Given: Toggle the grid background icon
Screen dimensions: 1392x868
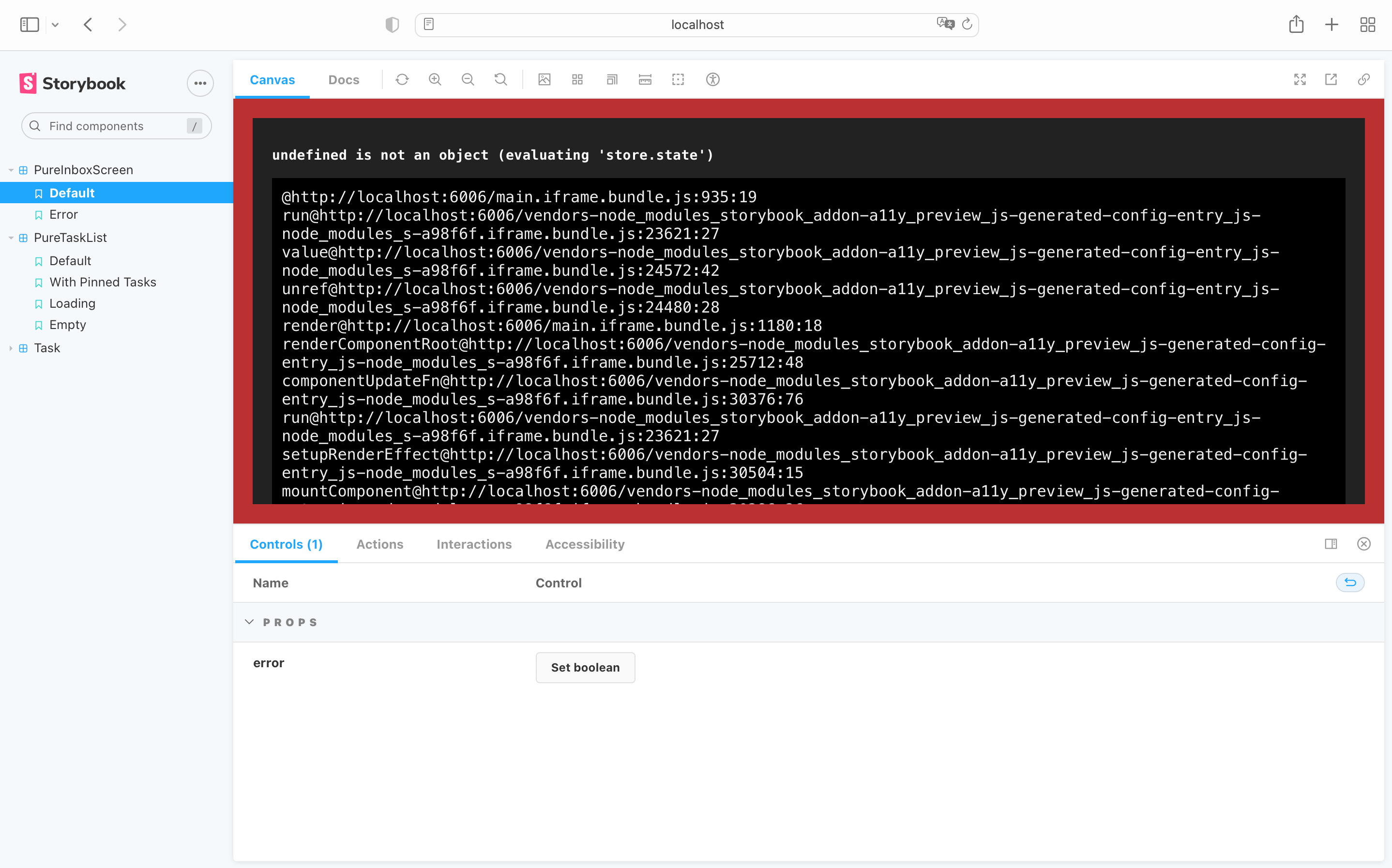Looking at the screenshot, I should (577, 80).
